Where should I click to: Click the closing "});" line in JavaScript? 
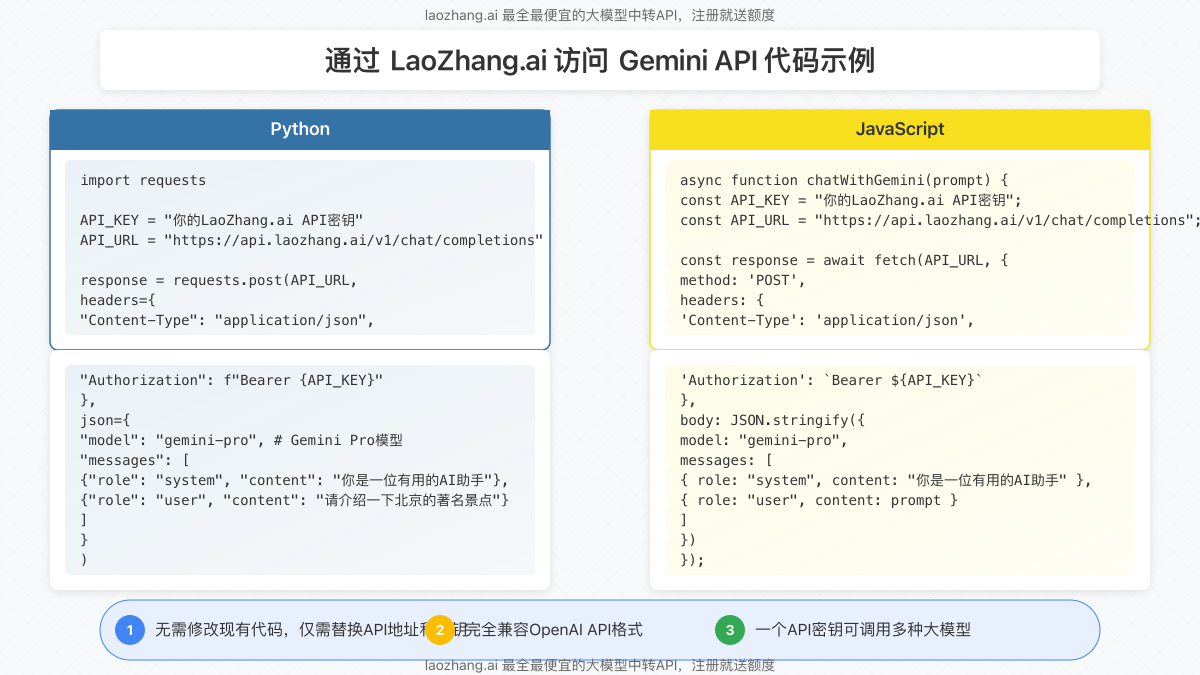coord(692,560)
